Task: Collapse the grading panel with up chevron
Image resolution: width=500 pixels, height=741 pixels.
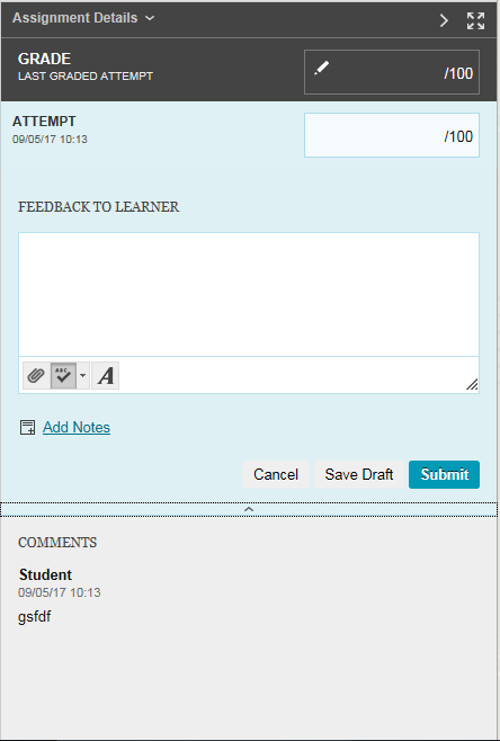Action: 249,509
